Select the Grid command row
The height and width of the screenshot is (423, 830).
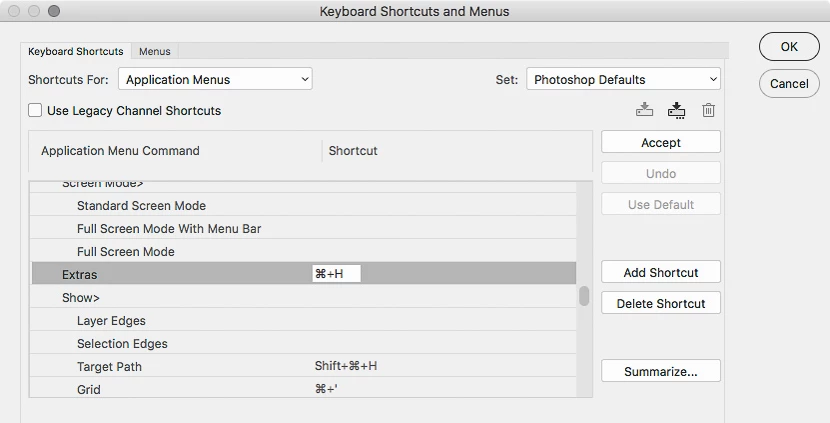[x=303, y=388]
